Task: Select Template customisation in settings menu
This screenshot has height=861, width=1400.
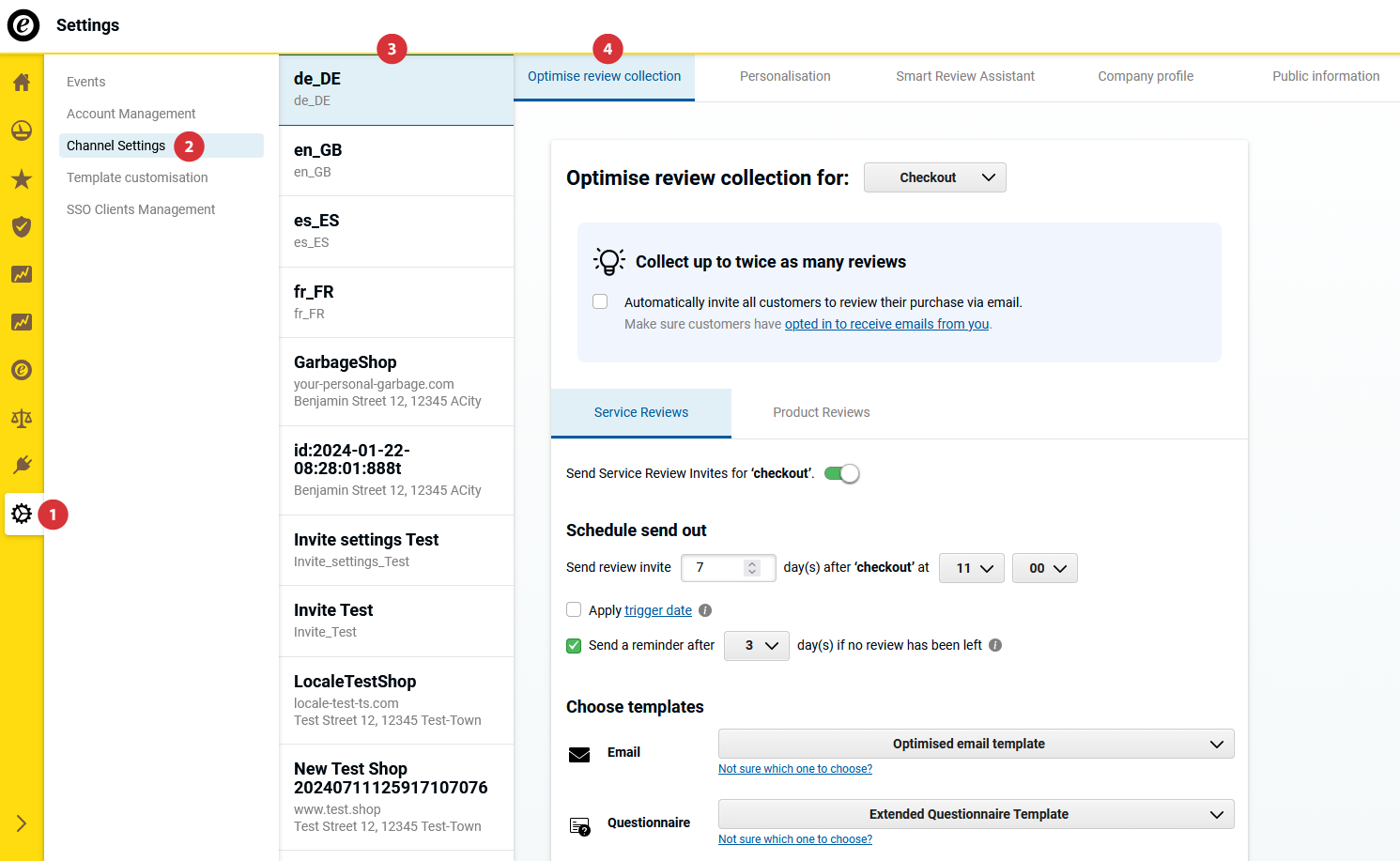Action: coord(137,177)
